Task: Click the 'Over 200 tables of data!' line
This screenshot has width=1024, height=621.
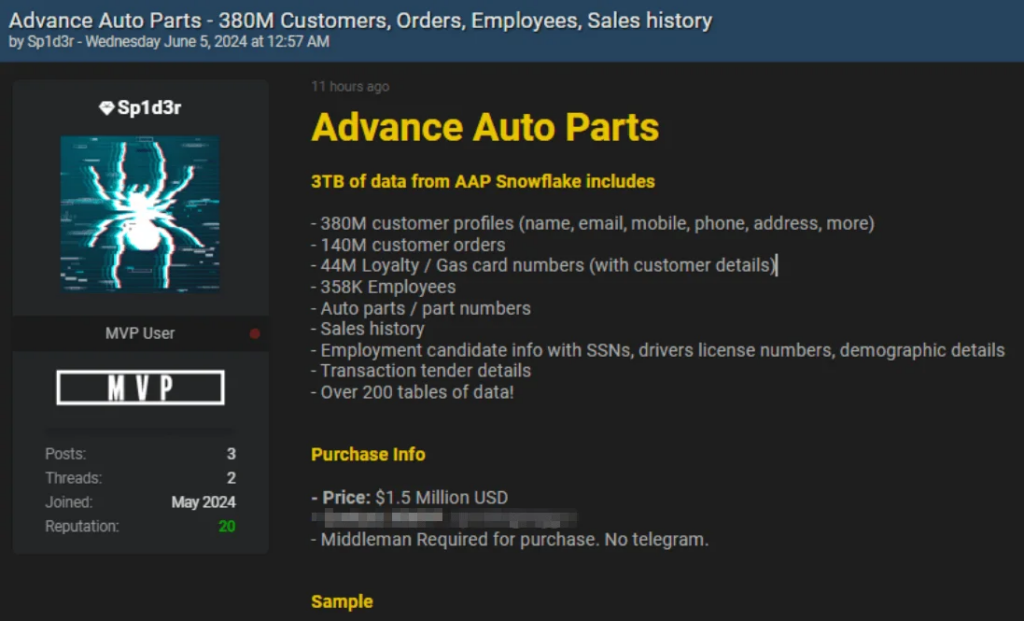Action: coord(412,392)
